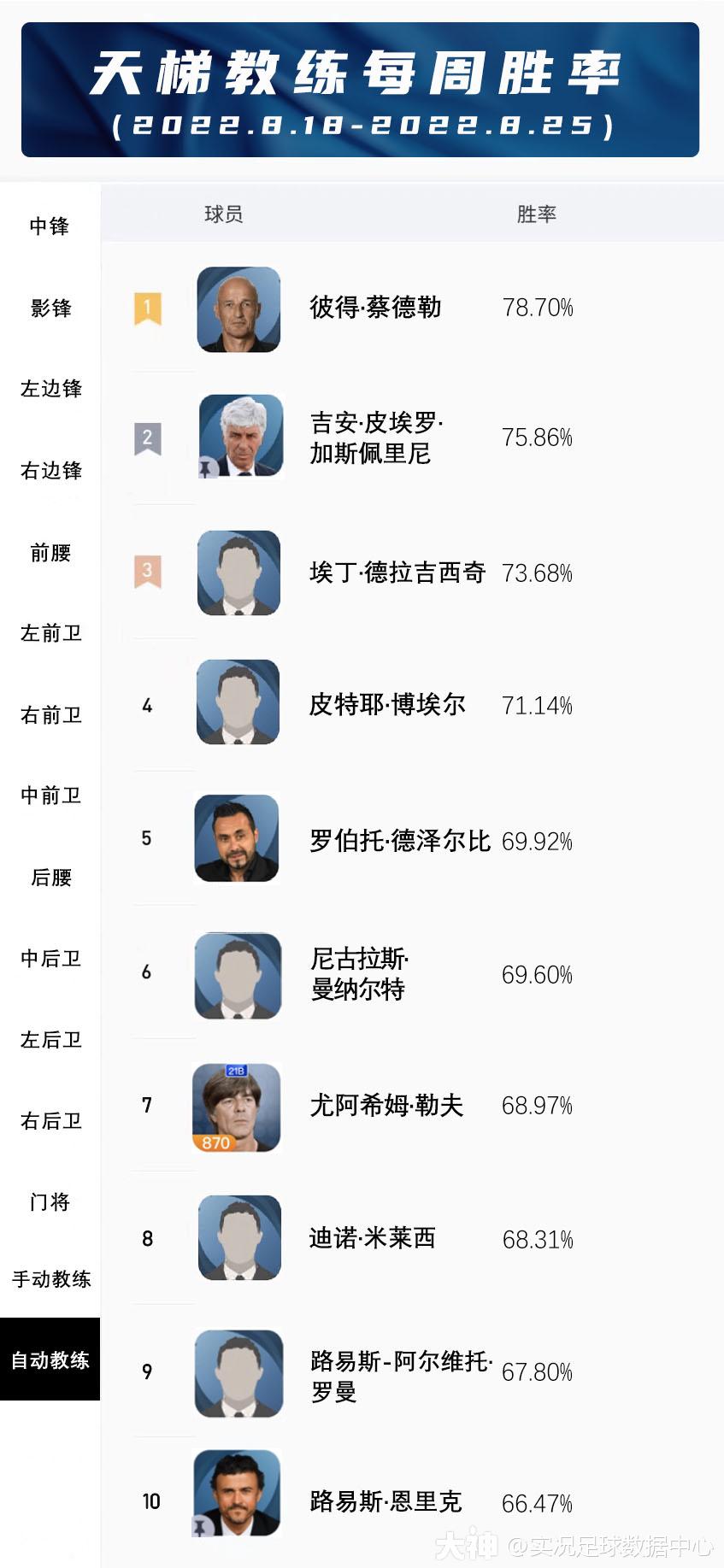Open the 左边锋 category
This screenshot has height=1568, width=724.
(x=51, y=389)
